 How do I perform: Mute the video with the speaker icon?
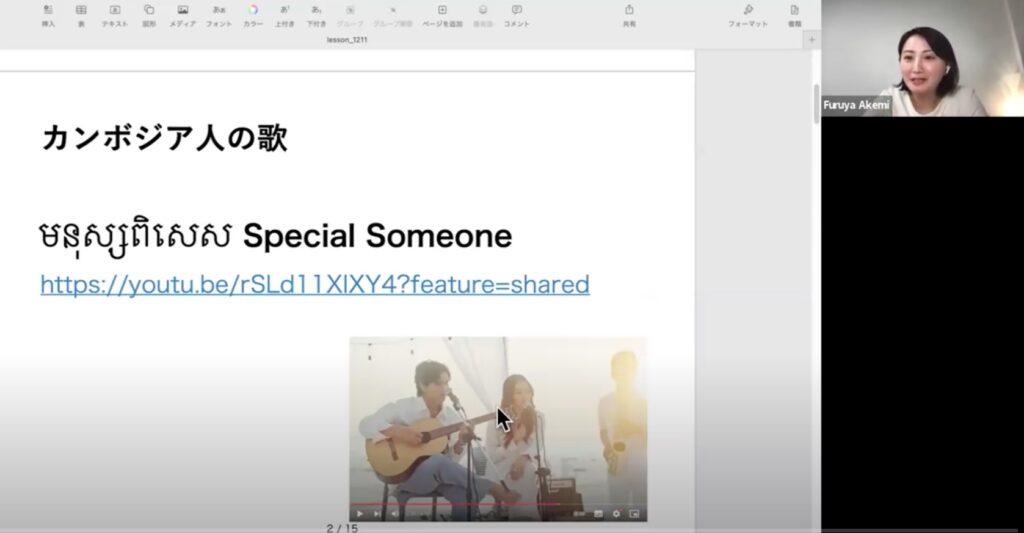click(394, 514)
